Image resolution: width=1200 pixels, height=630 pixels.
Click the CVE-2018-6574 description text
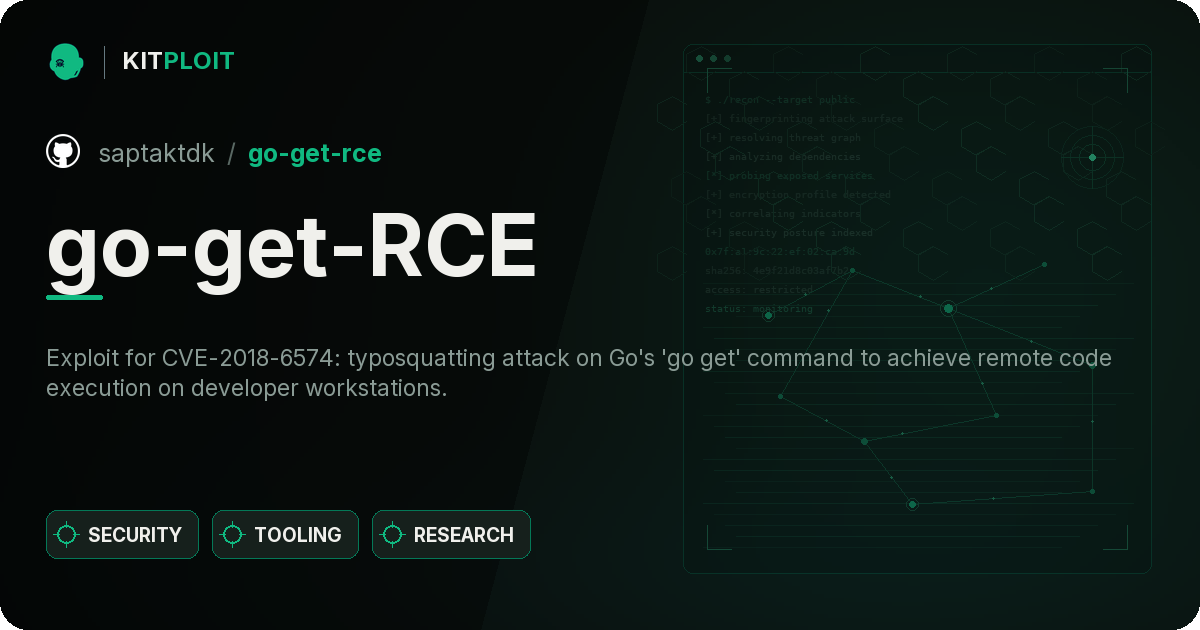[579, 373]
